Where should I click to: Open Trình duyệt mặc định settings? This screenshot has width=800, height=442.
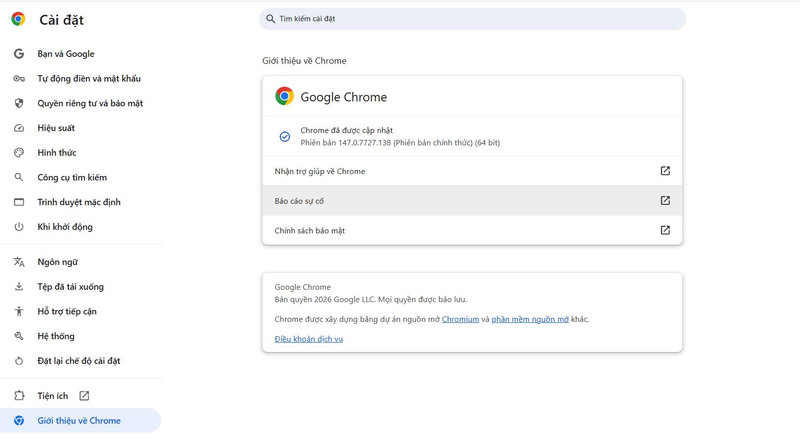coord(81,202)
